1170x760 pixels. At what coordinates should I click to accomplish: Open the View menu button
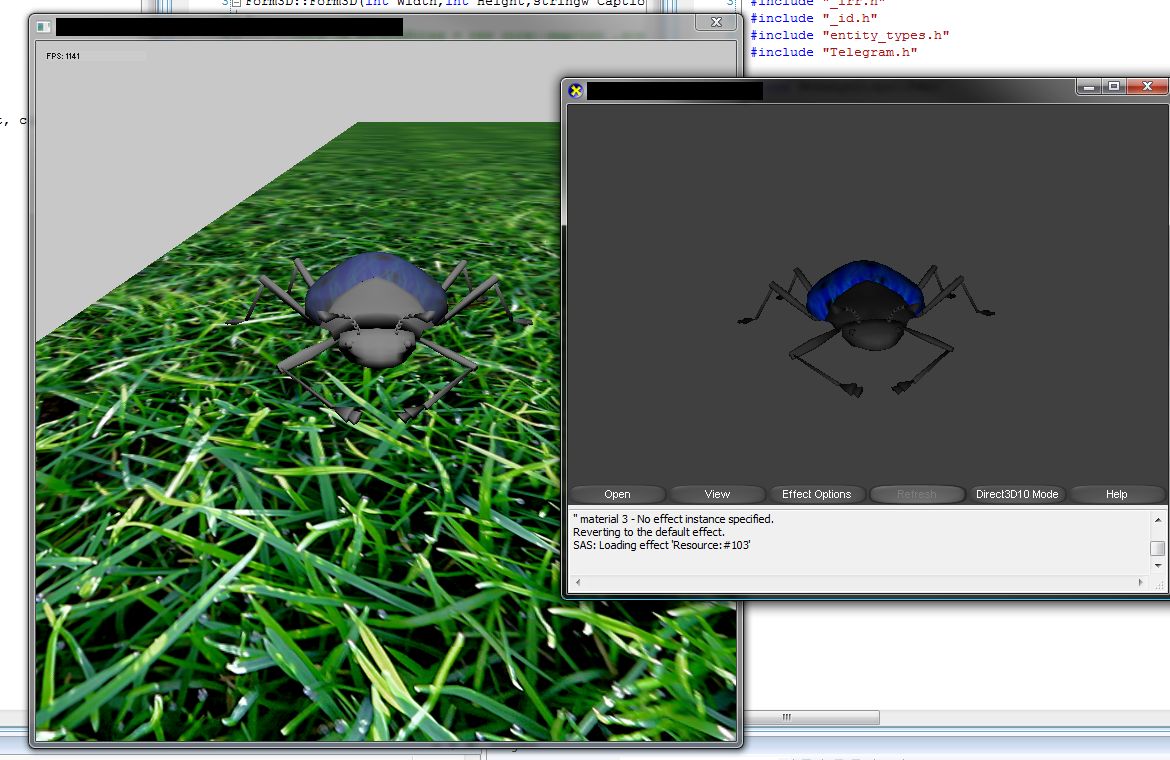coord(717,494)
